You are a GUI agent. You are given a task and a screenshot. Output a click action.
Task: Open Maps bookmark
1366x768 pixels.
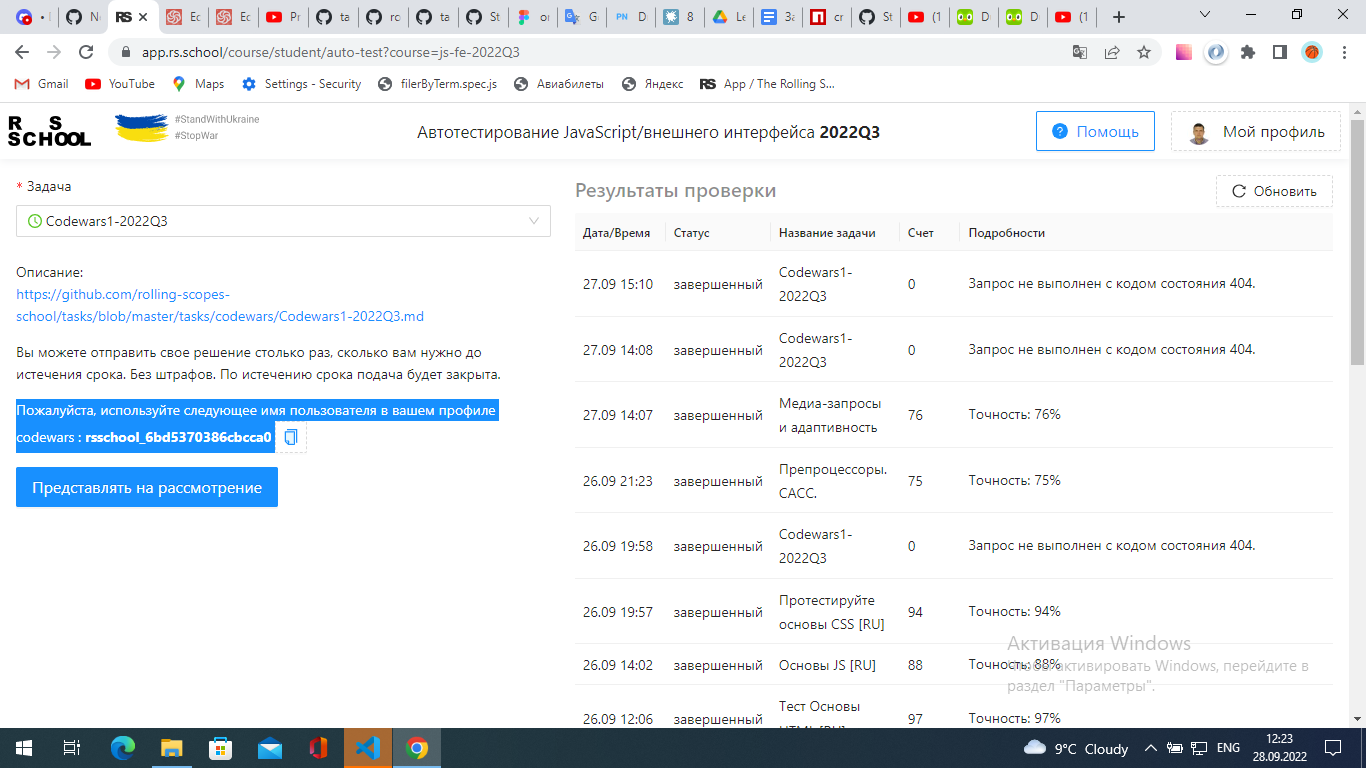(x=198, y=84)
